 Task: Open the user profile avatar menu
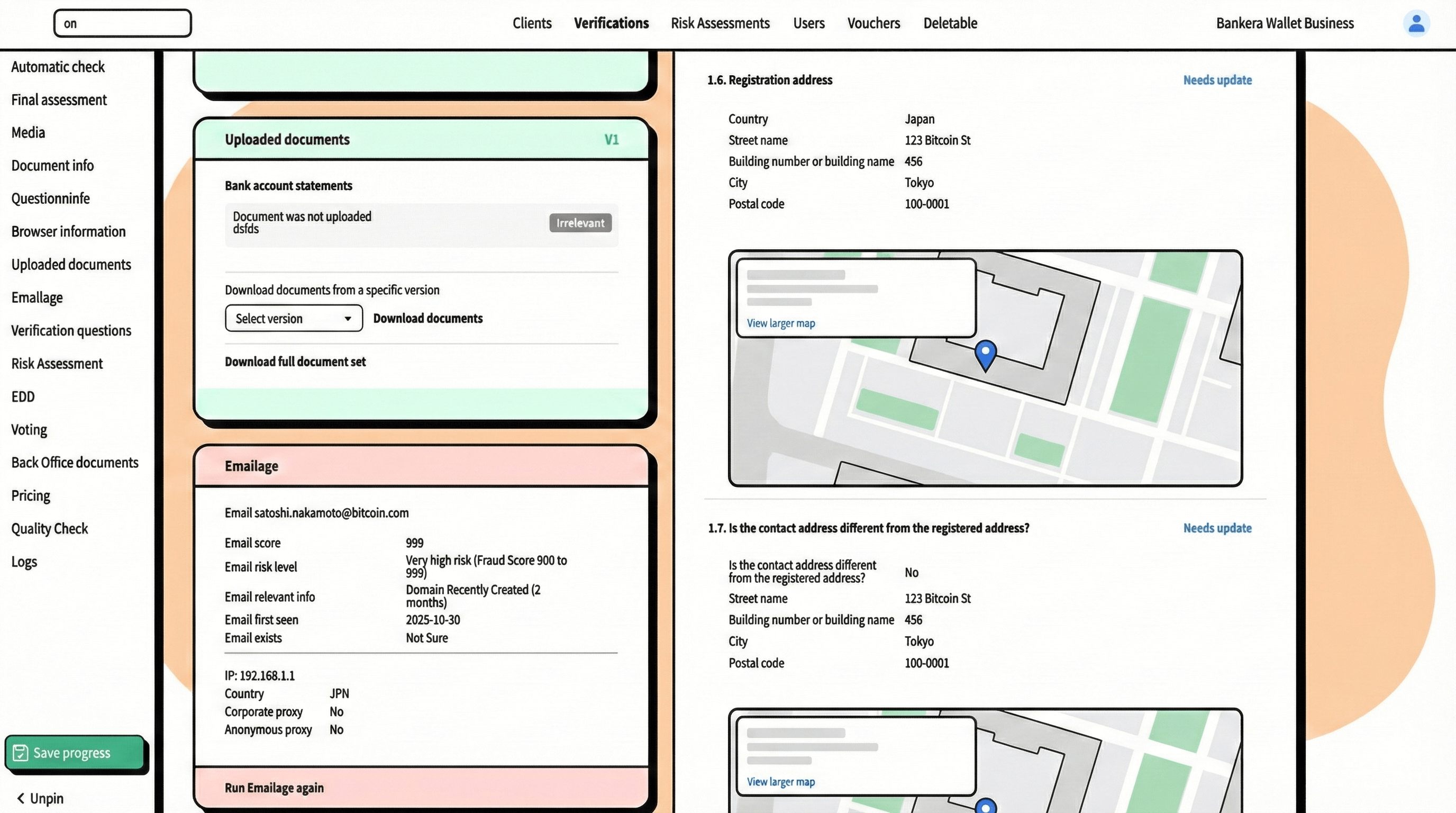point(1416,23)
